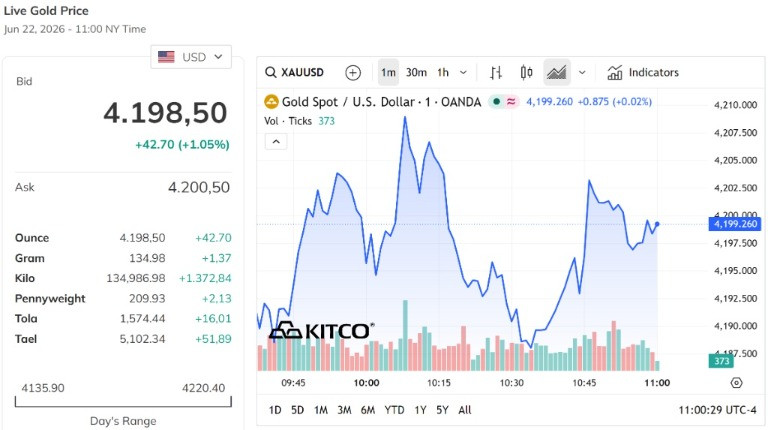Screen dimensions: 768x430
Task: Toggle the pink data mode indicator
Action: tap(511, 102)
